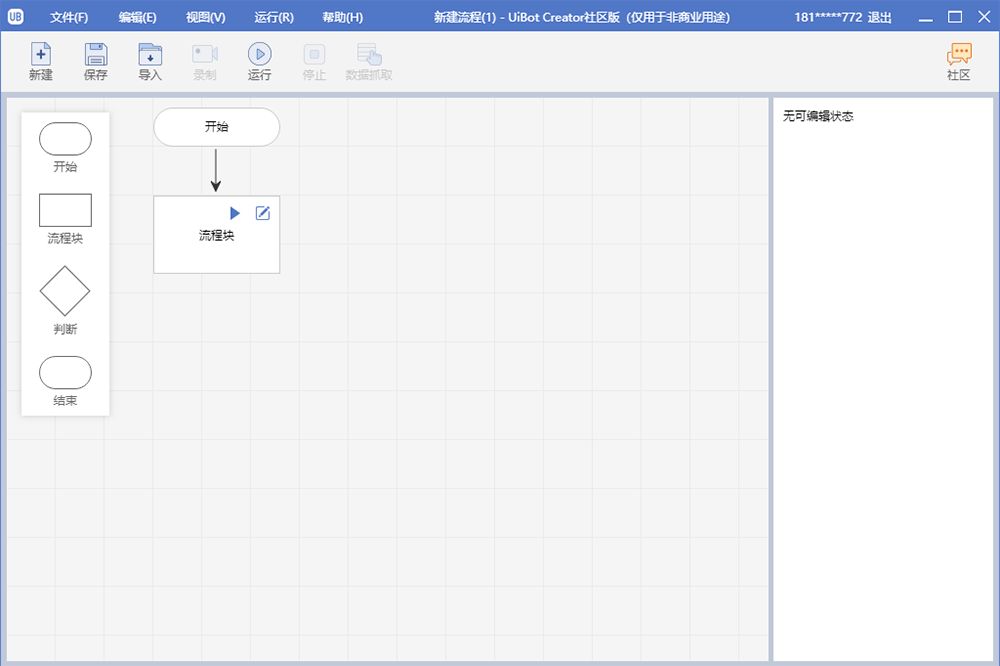This screenshot has width=1000, height=666.
Task: Click the Save (保存) floppy icon
Action: pos(96,55)
